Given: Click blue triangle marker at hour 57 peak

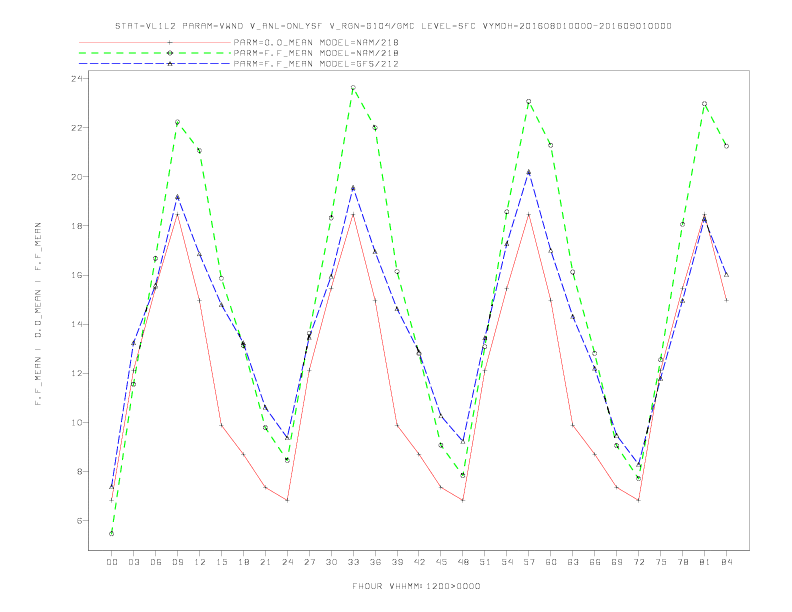Looking at the screenshot, I should point(529,172).
